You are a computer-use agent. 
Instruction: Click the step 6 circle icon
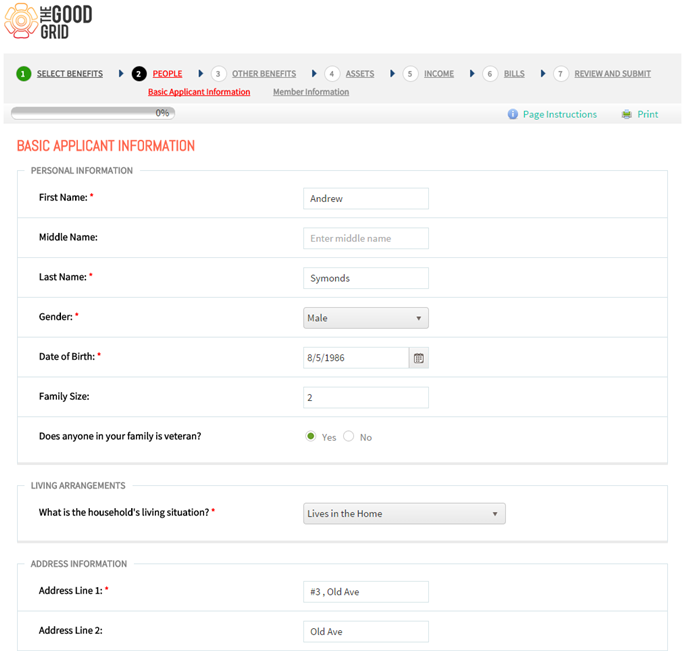[x=490, y=74]
